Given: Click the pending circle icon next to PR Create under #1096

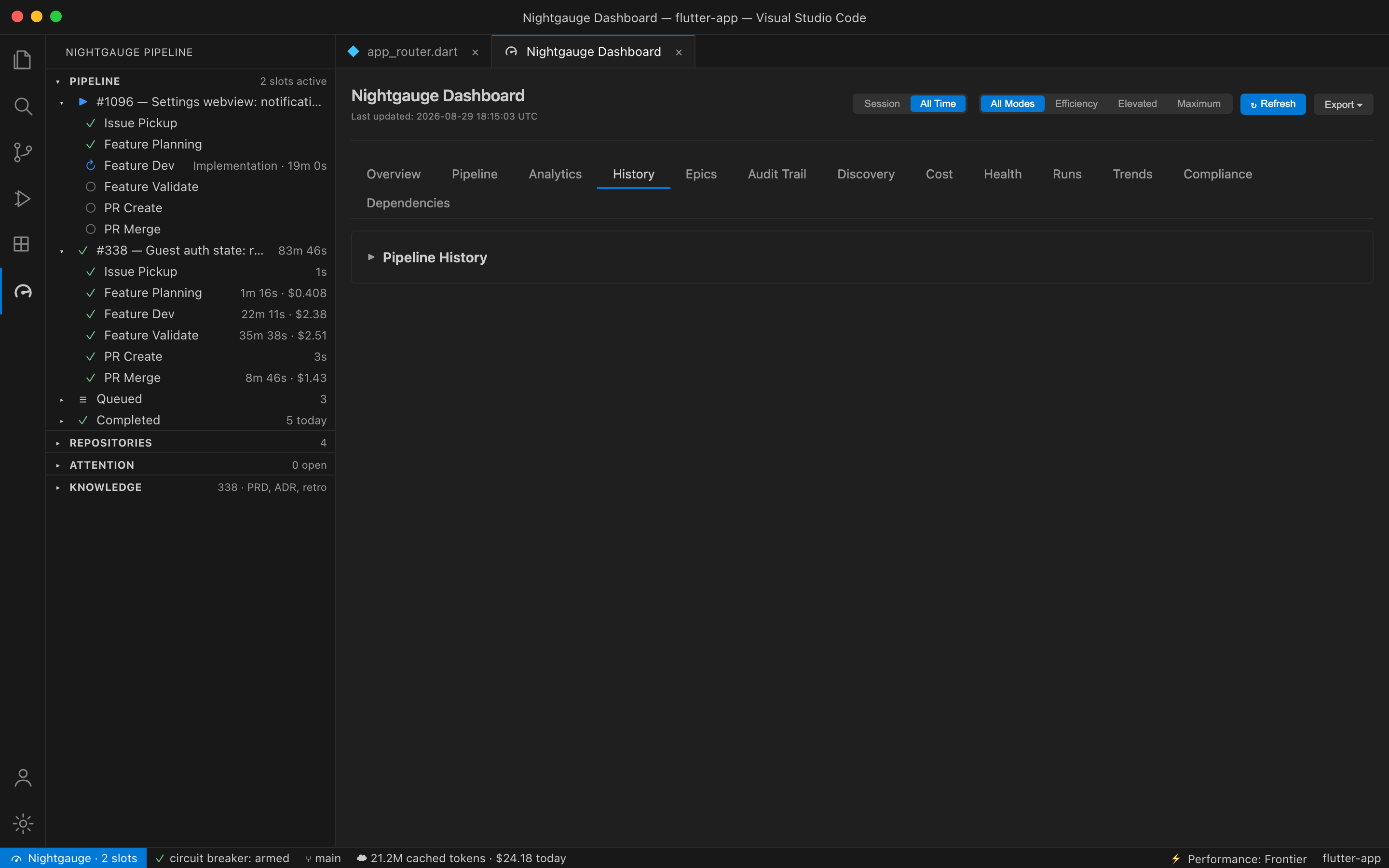Looking at the screenshot, I should 91,208.
